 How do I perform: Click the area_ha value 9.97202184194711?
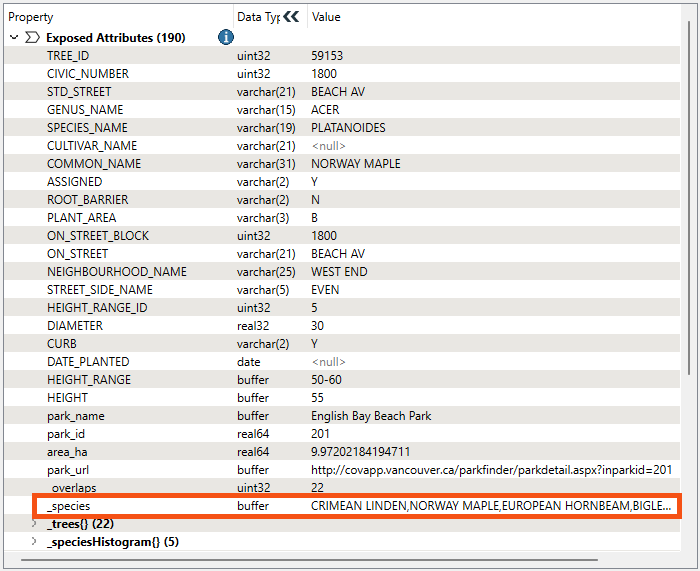[x=360, y=452]
